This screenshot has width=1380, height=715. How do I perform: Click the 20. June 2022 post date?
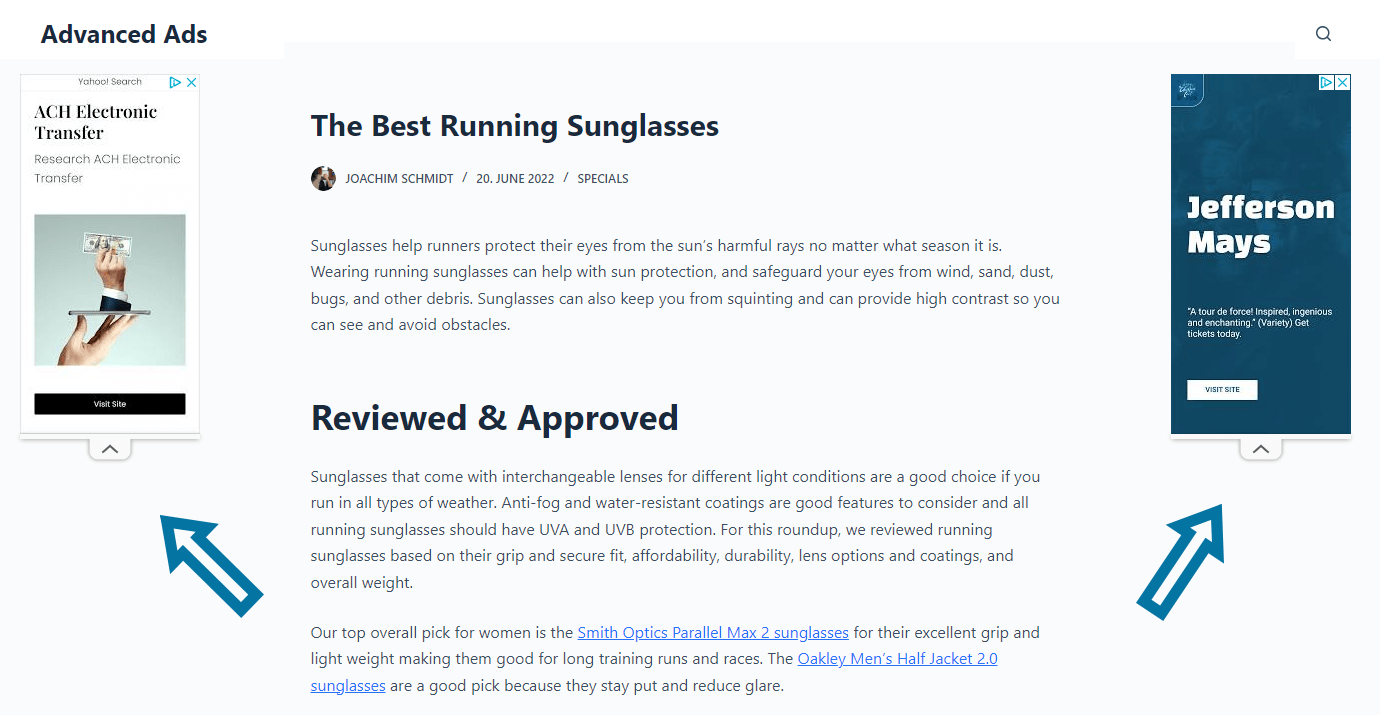pos(515,179)
